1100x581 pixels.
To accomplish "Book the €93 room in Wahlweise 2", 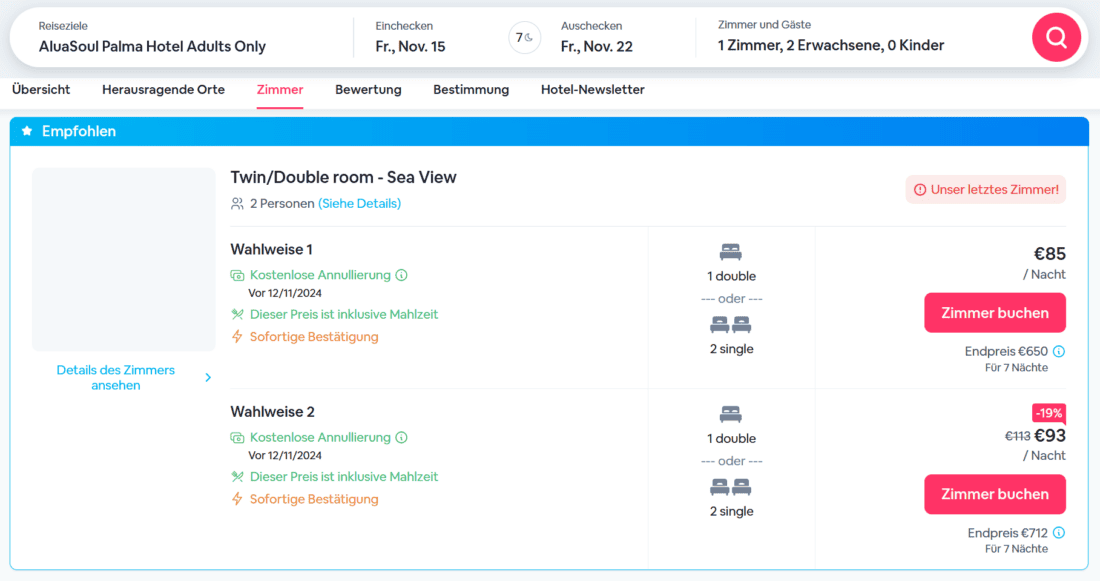I will [994, 494].
